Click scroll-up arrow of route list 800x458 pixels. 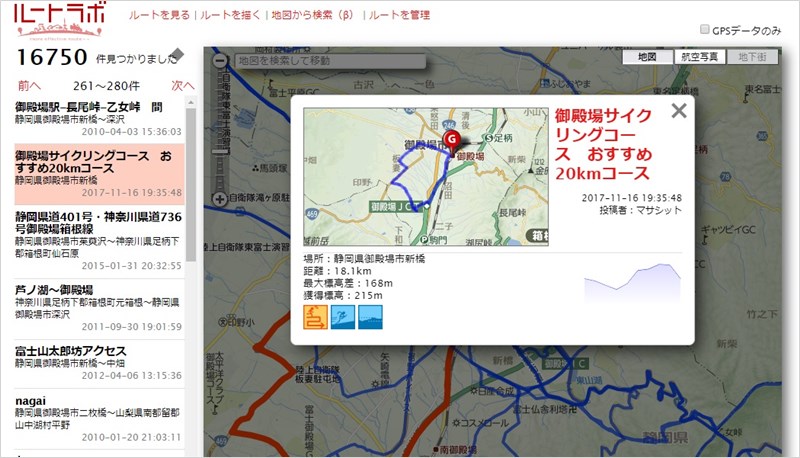[191, 103]
